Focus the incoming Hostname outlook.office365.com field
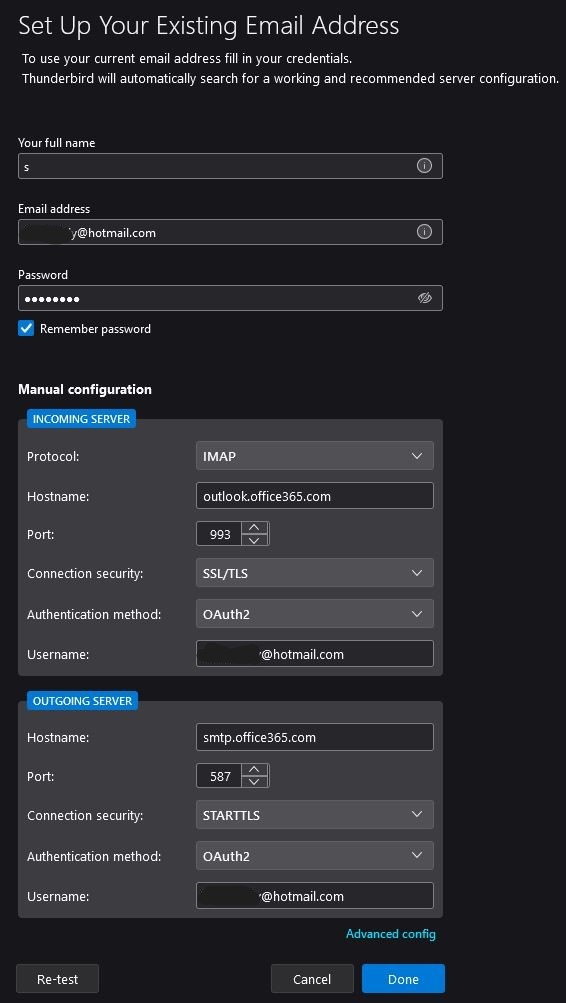The image size is (566, 1003). (x=315, y=496)
